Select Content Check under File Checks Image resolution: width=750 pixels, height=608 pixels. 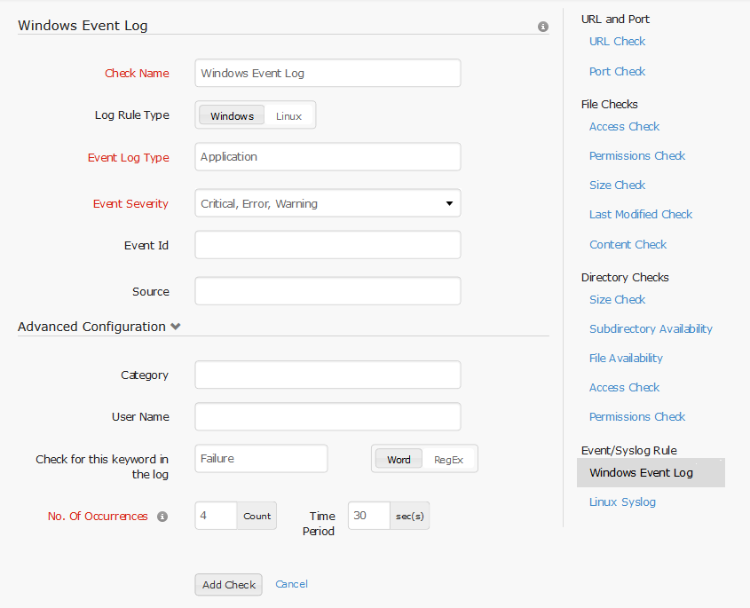tap(627, 245)
